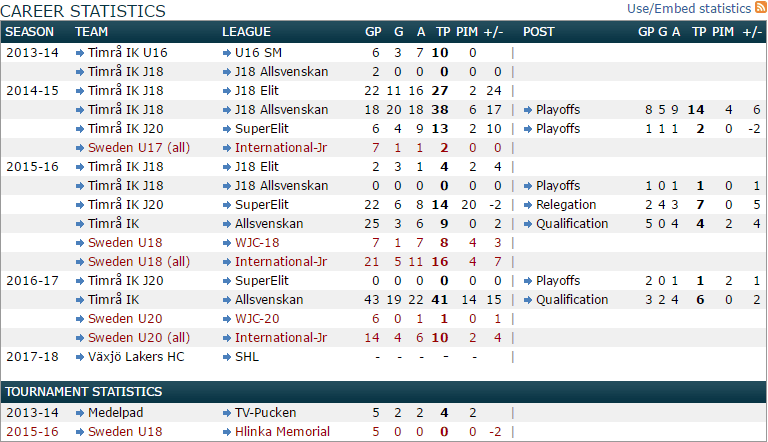Click arrow icon before Timrå IK U16
The image size is (768, 442).
(x=80, y=52)
